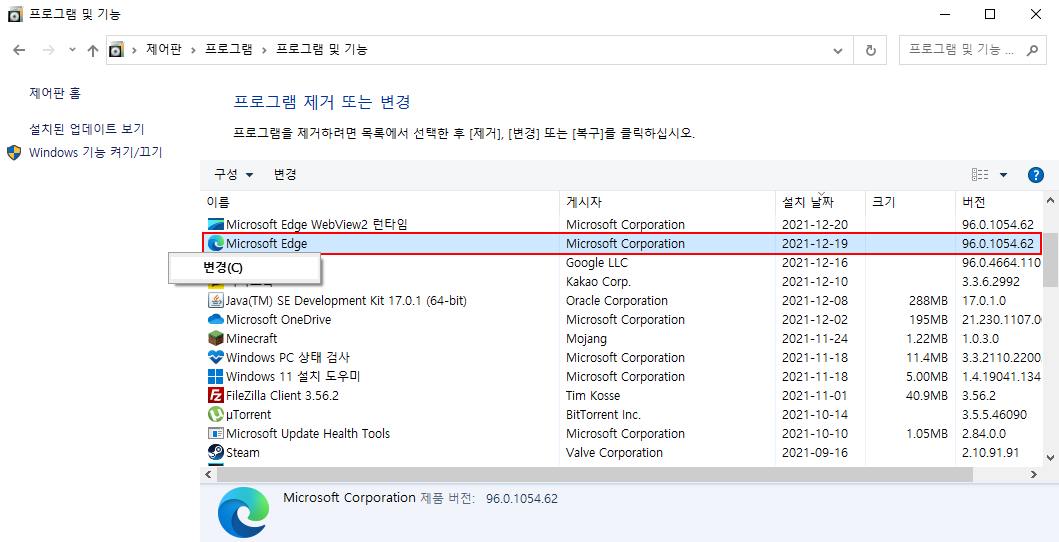Sort by the 크기 column header

910,202
